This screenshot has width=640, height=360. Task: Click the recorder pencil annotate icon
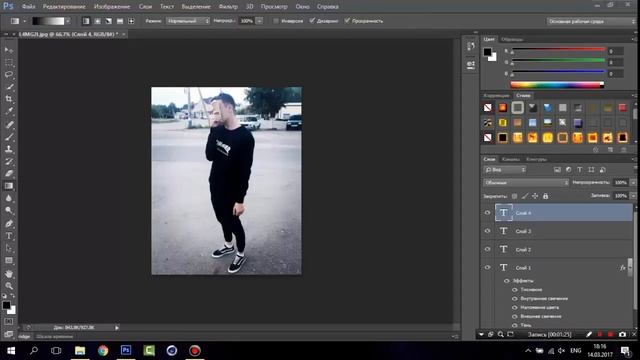[589, 334]
